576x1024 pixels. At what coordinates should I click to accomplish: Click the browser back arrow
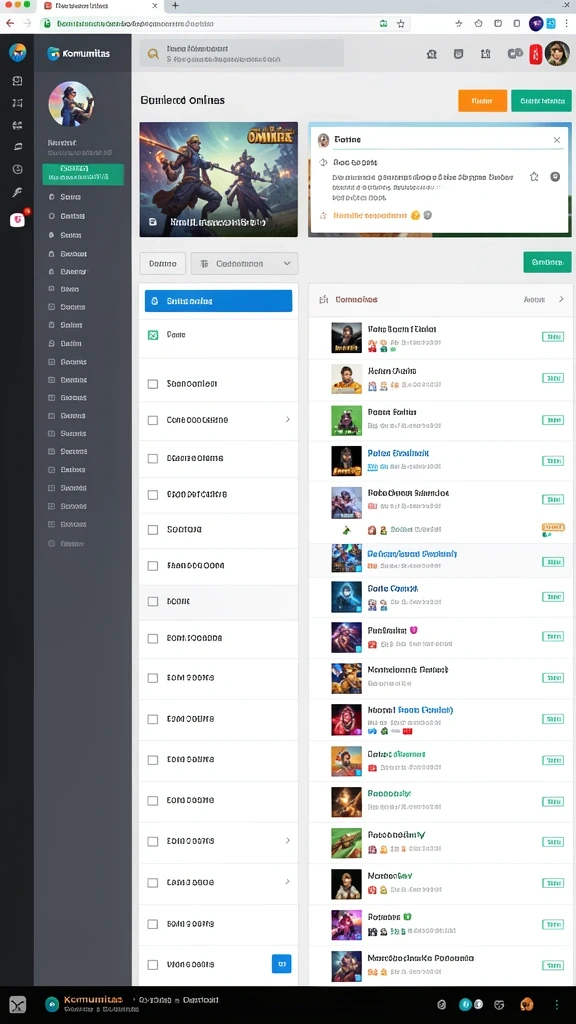[10, 23]
